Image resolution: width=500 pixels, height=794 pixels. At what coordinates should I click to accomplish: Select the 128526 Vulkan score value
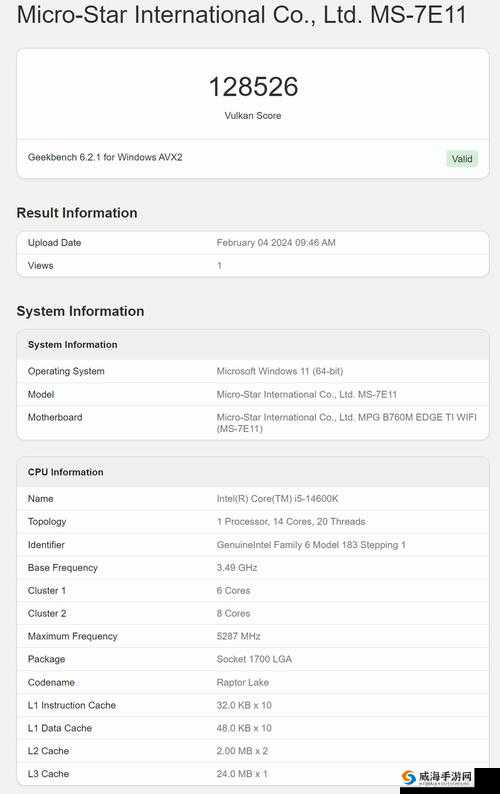pos(253,87)
